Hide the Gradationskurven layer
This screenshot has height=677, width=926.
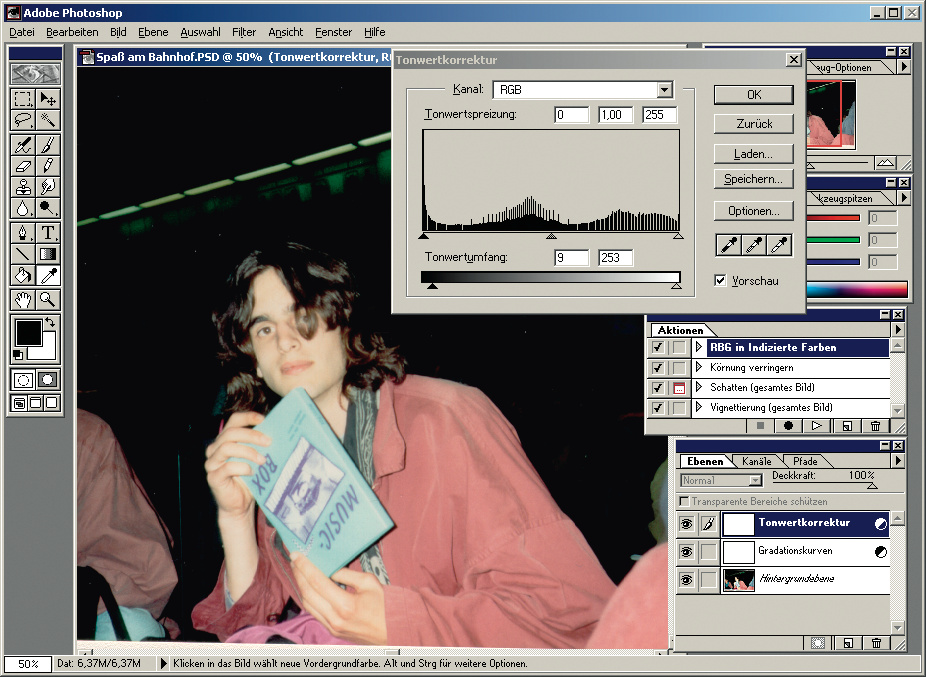(686, 551)
